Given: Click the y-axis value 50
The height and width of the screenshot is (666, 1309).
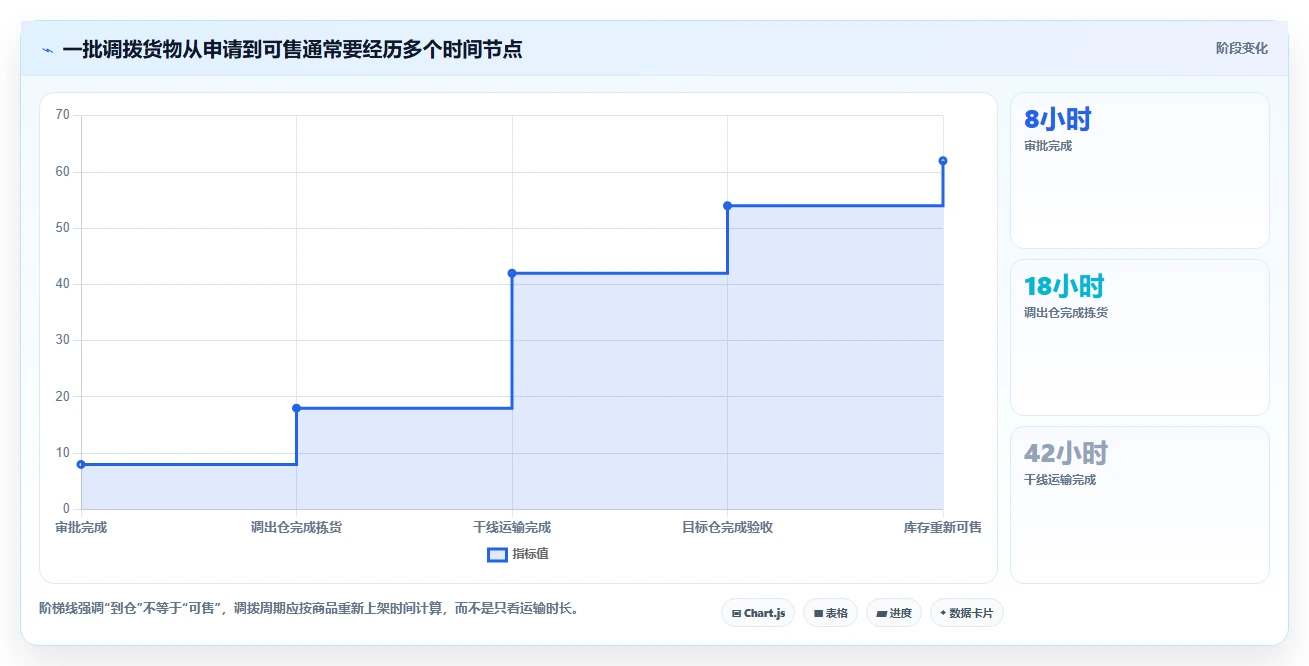Looking at the screenshot, I should [63, 228].
